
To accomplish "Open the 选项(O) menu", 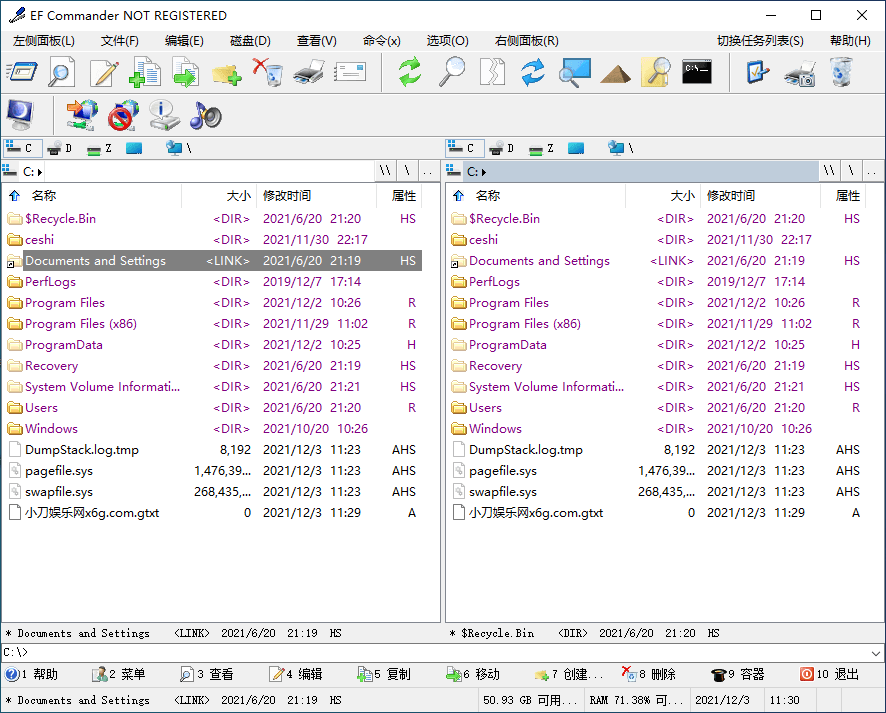I will (x=446, y=41).
